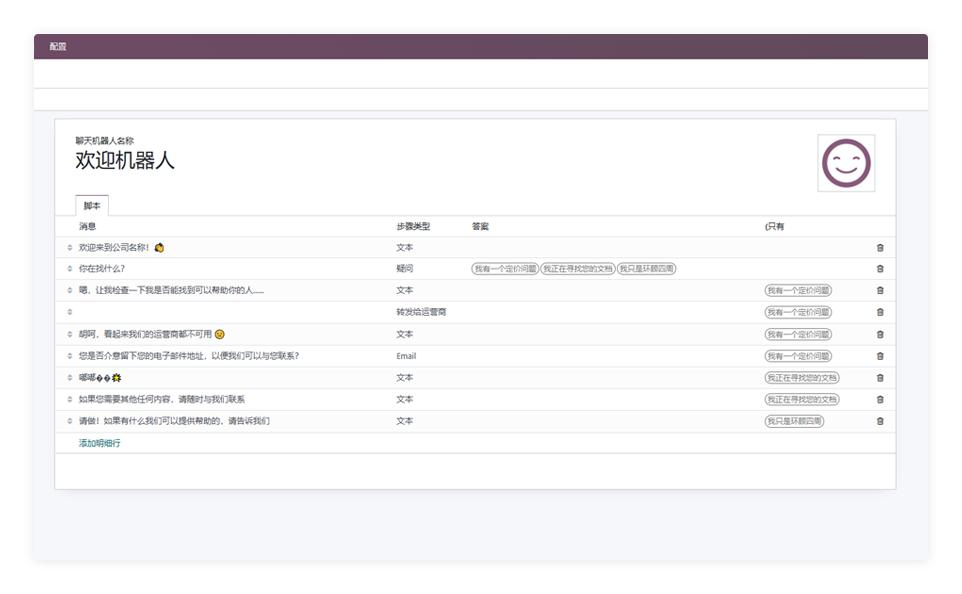Click drag handle of '你在找什么?' row
The width and height of the screenshot is (962, 594).
coord(70,269)
